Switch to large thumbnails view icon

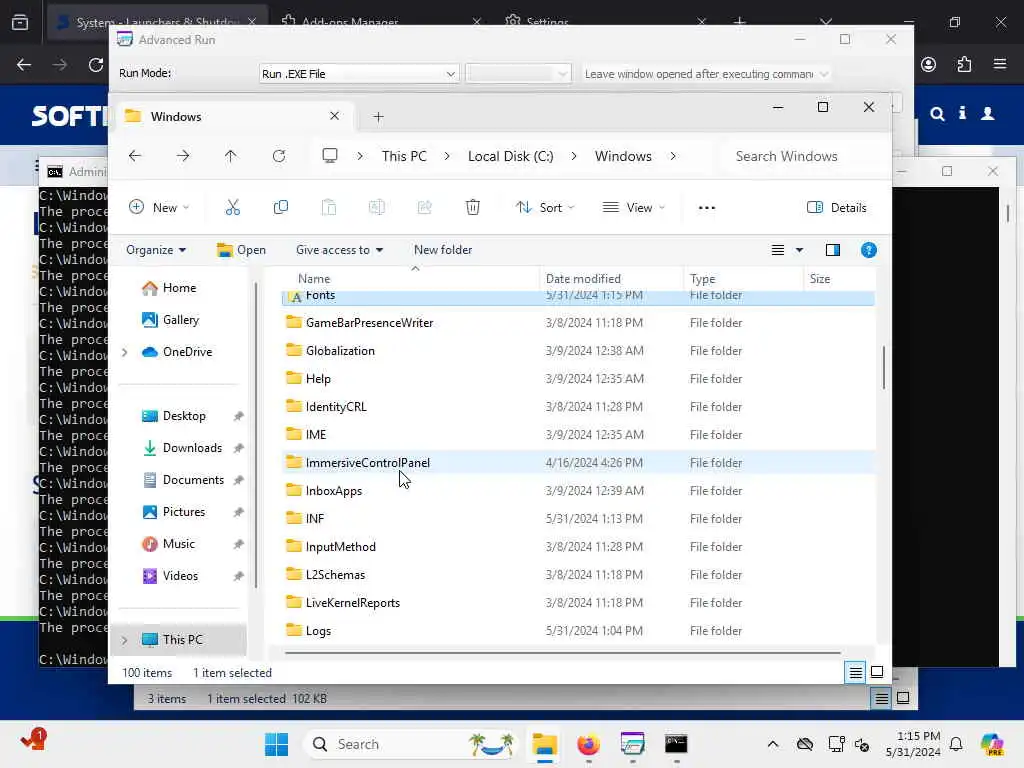(877, 672)
